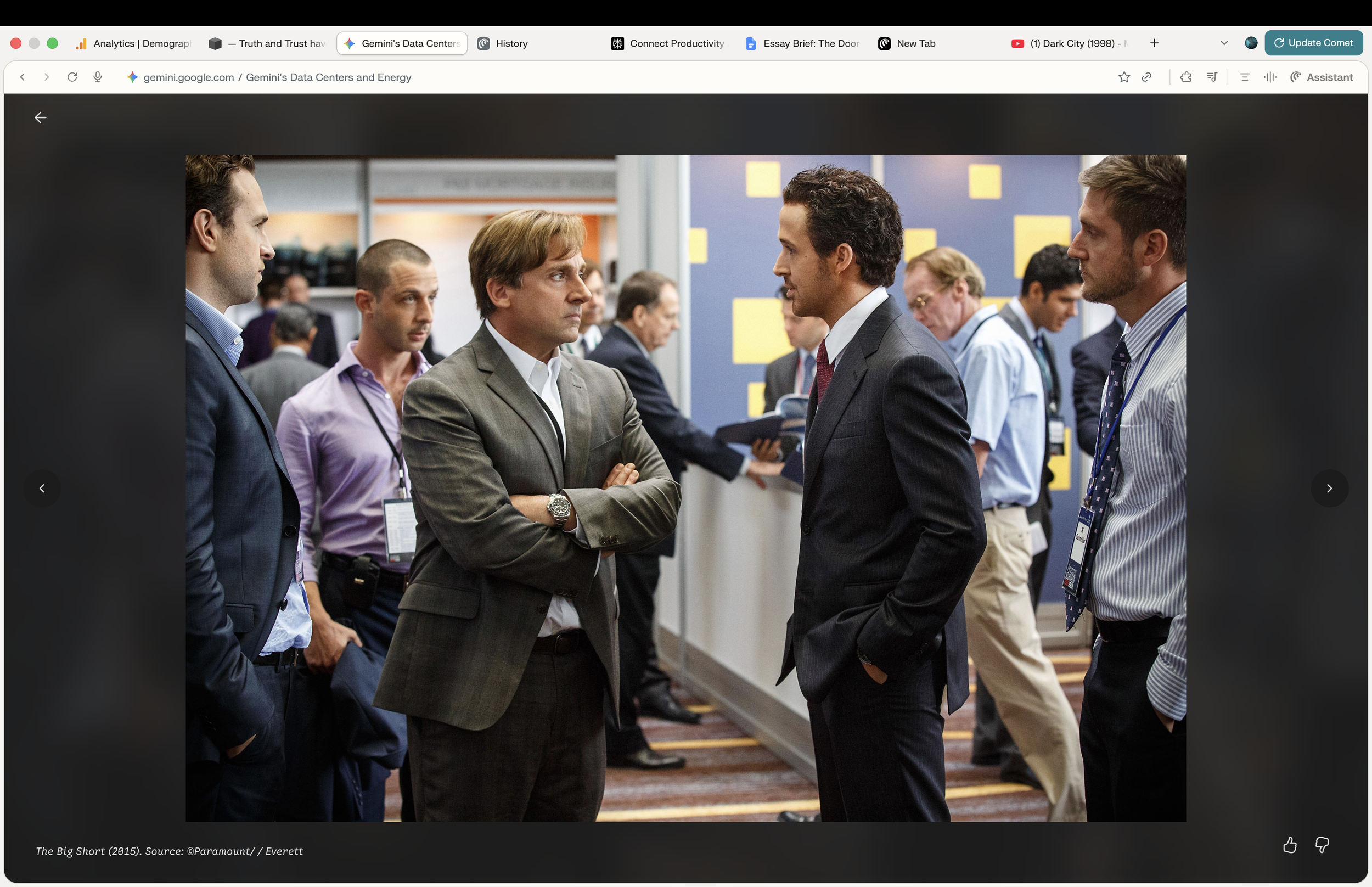This screenshot has height=887, width=1372.
Task: Exit the image viewer with back arrow
Action: tap(40, 117)
